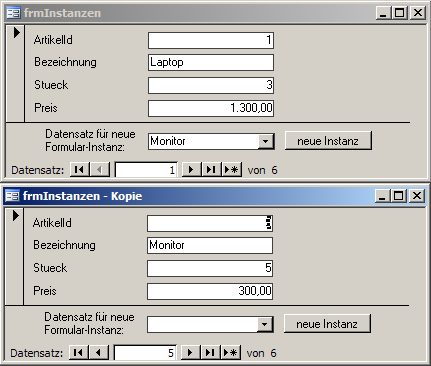Create new record in frmInstanzen navigation
This screenshot has width=431, height=366.
231,170
